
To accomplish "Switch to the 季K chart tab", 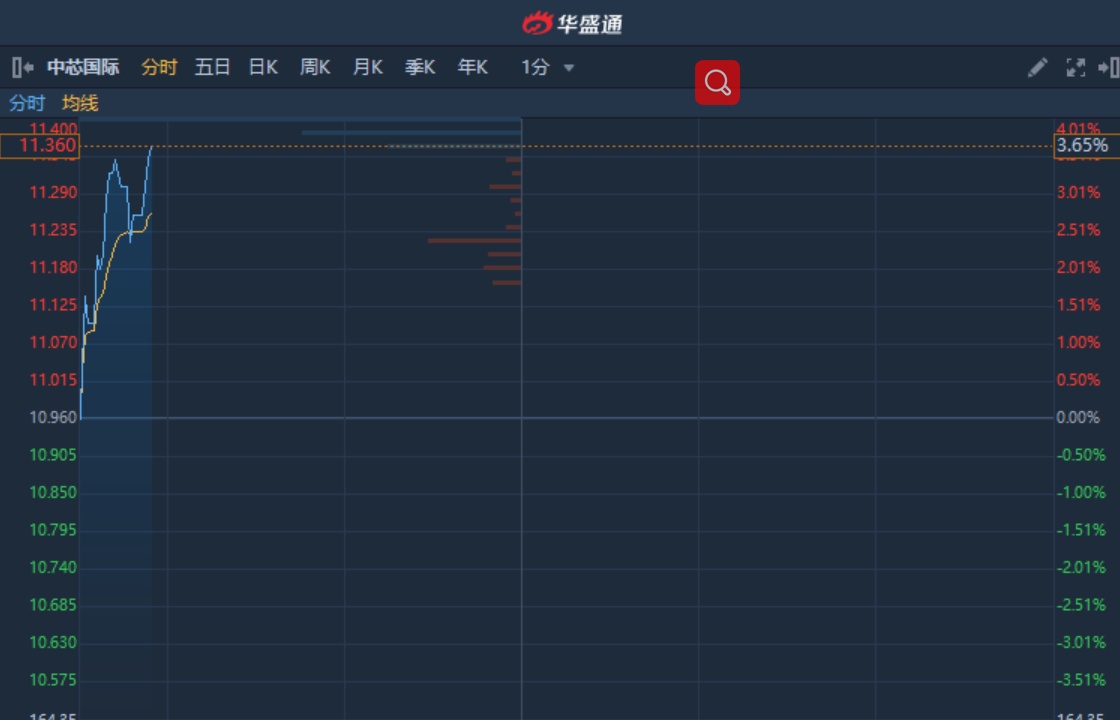I will click(420, 67).
